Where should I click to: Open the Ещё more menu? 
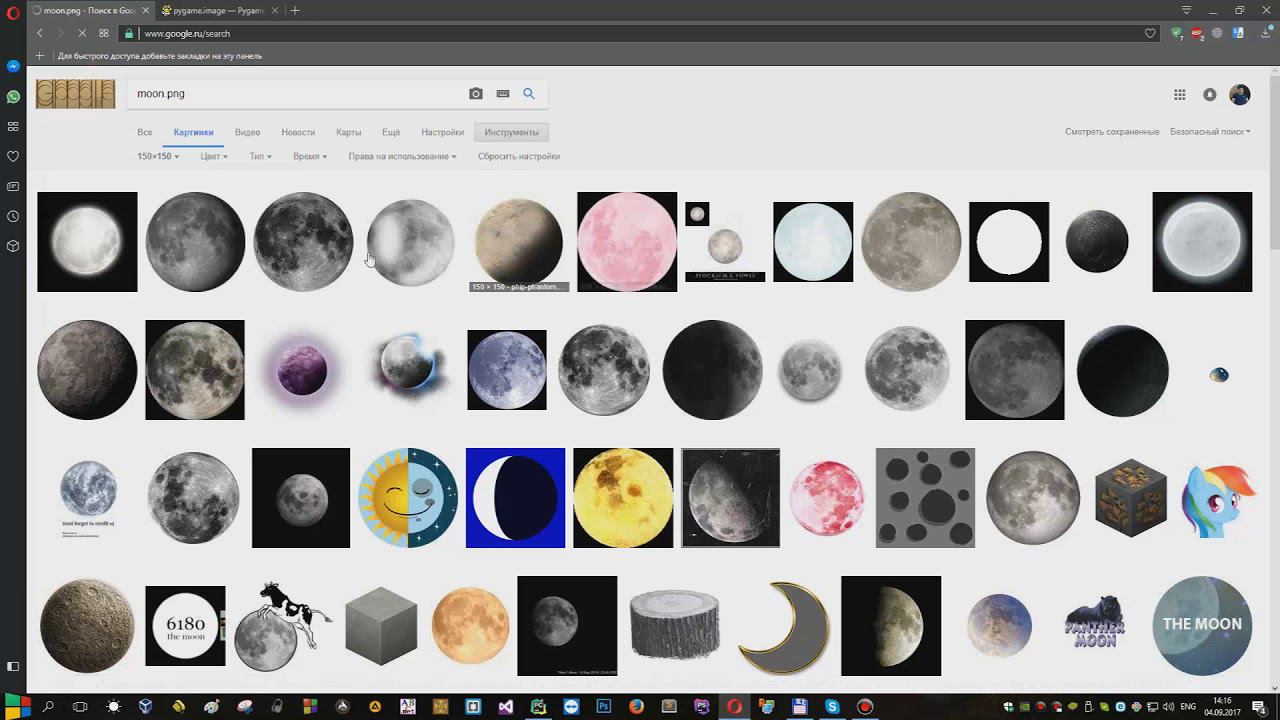(x=391, y=132)
